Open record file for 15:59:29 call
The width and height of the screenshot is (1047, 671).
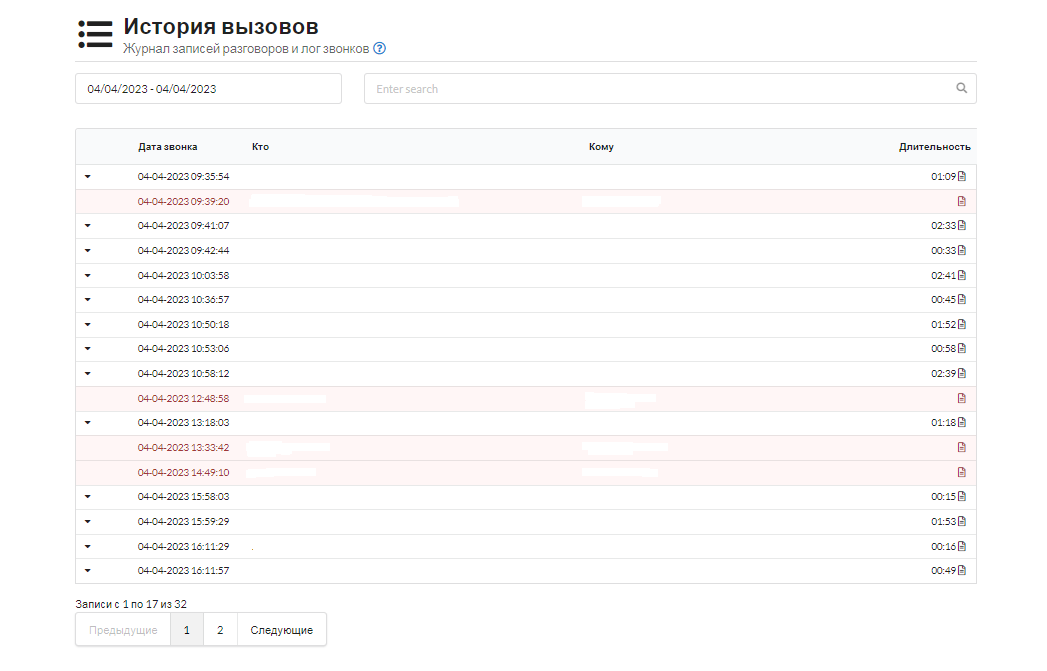tap(962, 521)
